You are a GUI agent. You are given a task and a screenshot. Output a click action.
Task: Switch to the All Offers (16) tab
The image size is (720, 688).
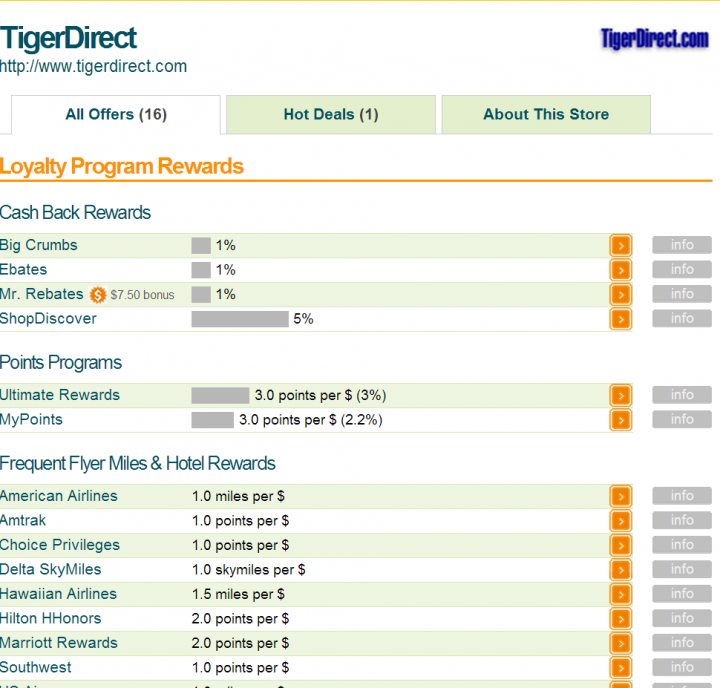pyautogui.click(x=116, y=114)
